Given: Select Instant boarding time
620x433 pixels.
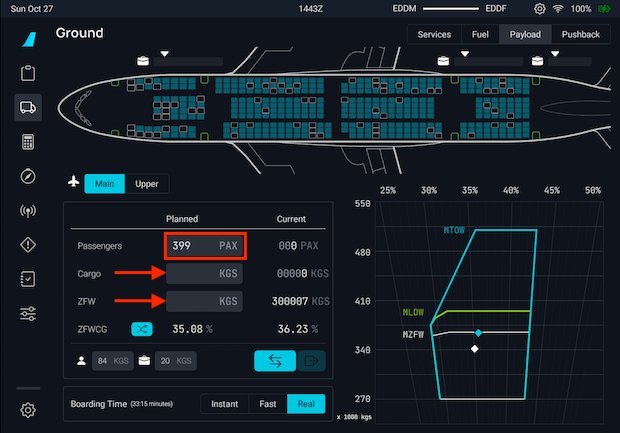Looking at the screenshot, I should pos(224,404).
